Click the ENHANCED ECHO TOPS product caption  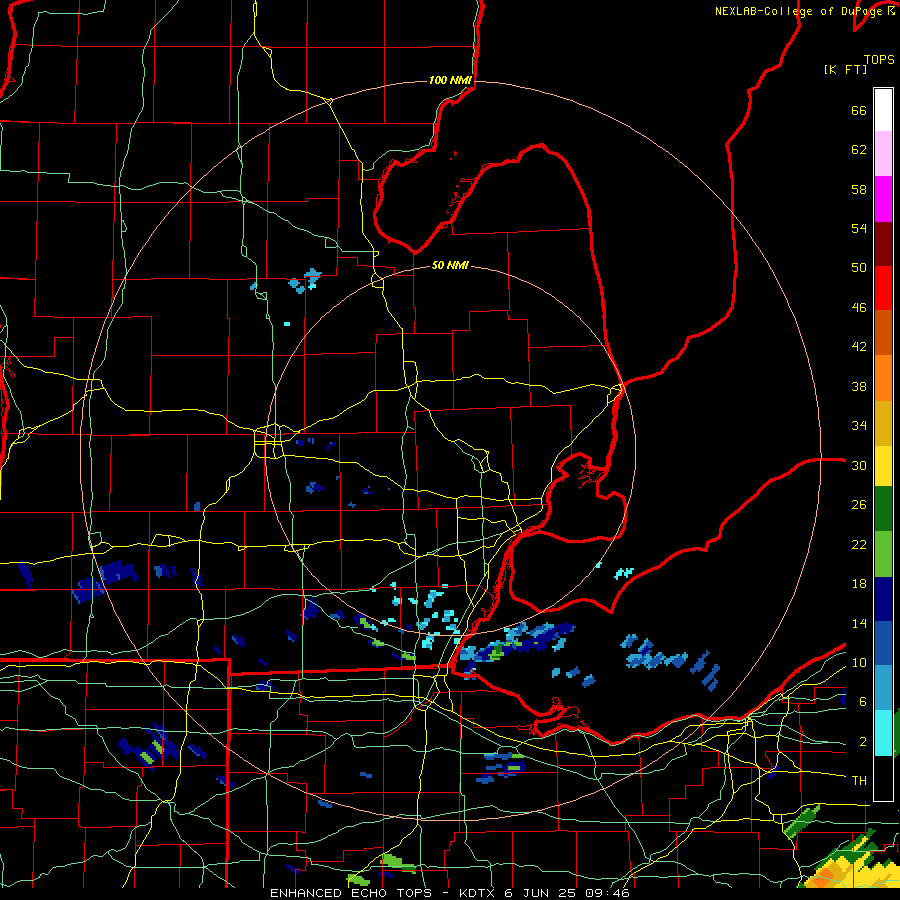[351, 893]
